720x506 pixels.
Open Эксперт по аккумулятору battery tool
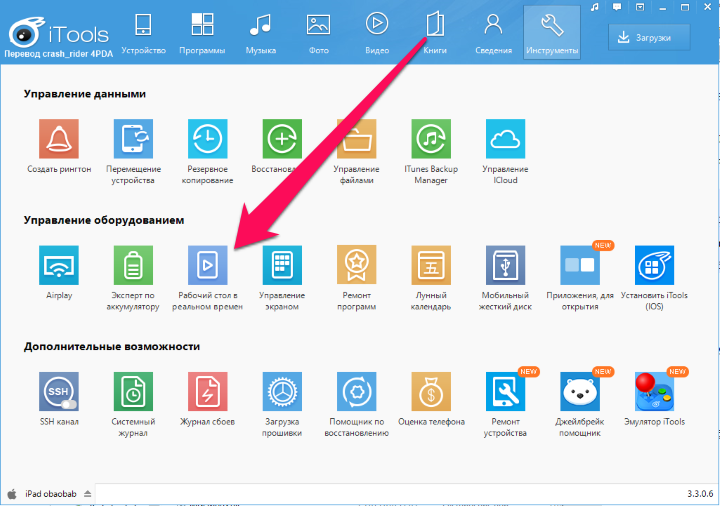133,265
